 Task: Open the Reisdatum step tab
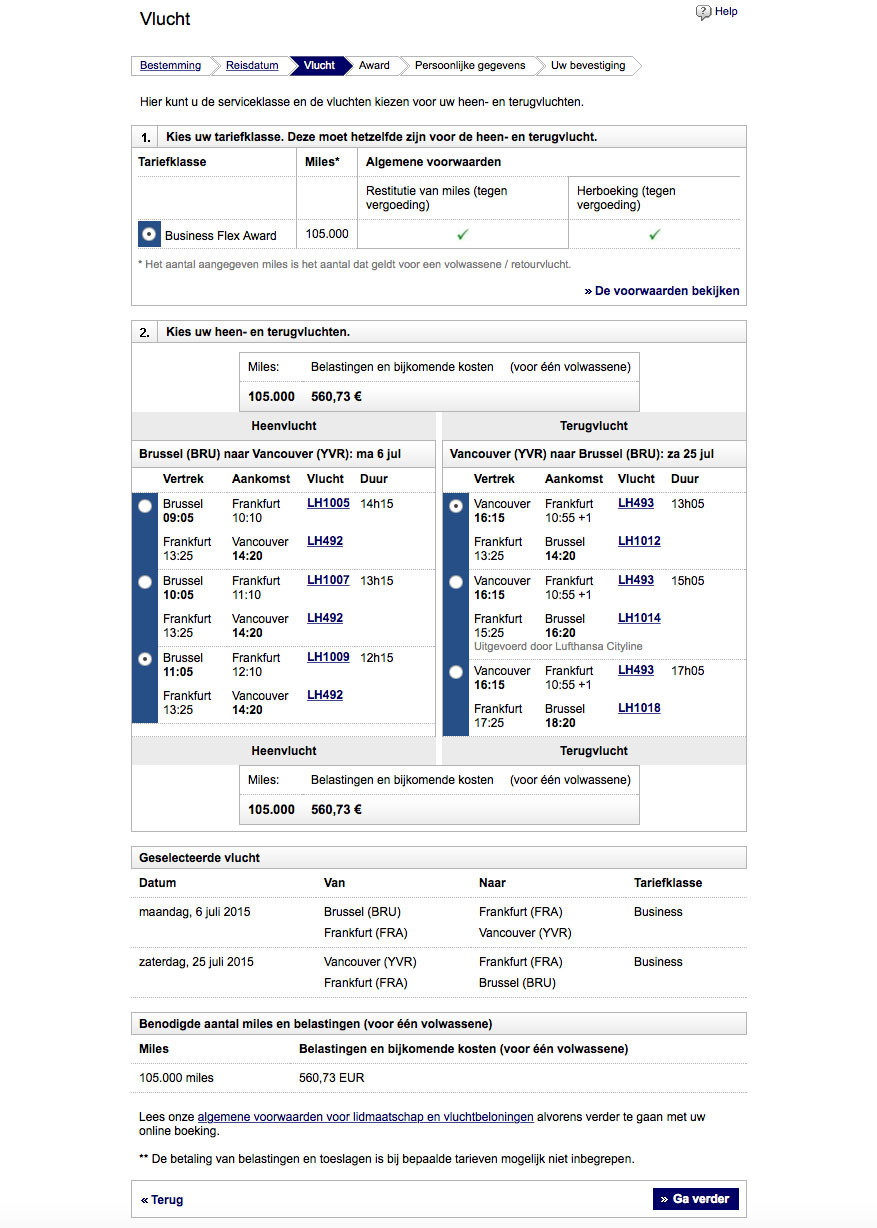[252, 66]
